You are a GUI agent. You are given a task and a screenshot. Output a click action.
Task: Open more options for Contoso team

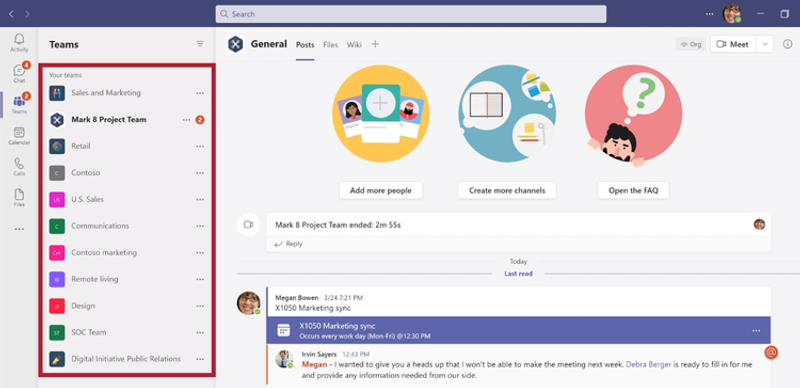pyautogui.click(x=200, y=173)
